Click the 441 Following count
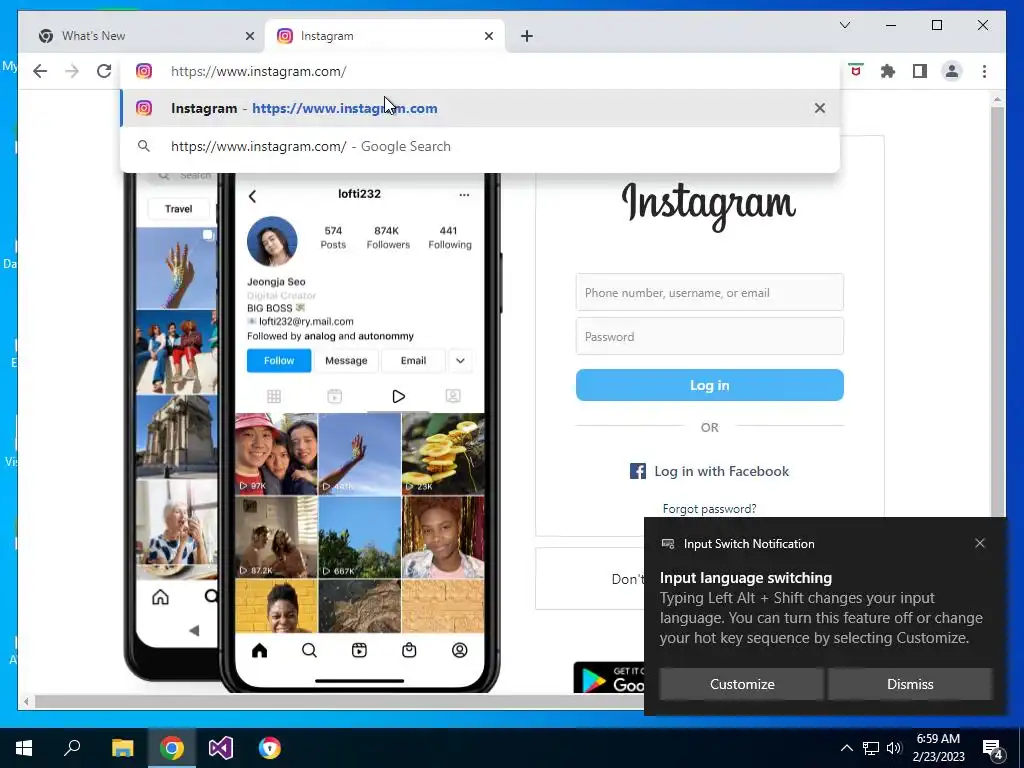The width and height of the screenshot is (1024, 768). coord(449,238)
